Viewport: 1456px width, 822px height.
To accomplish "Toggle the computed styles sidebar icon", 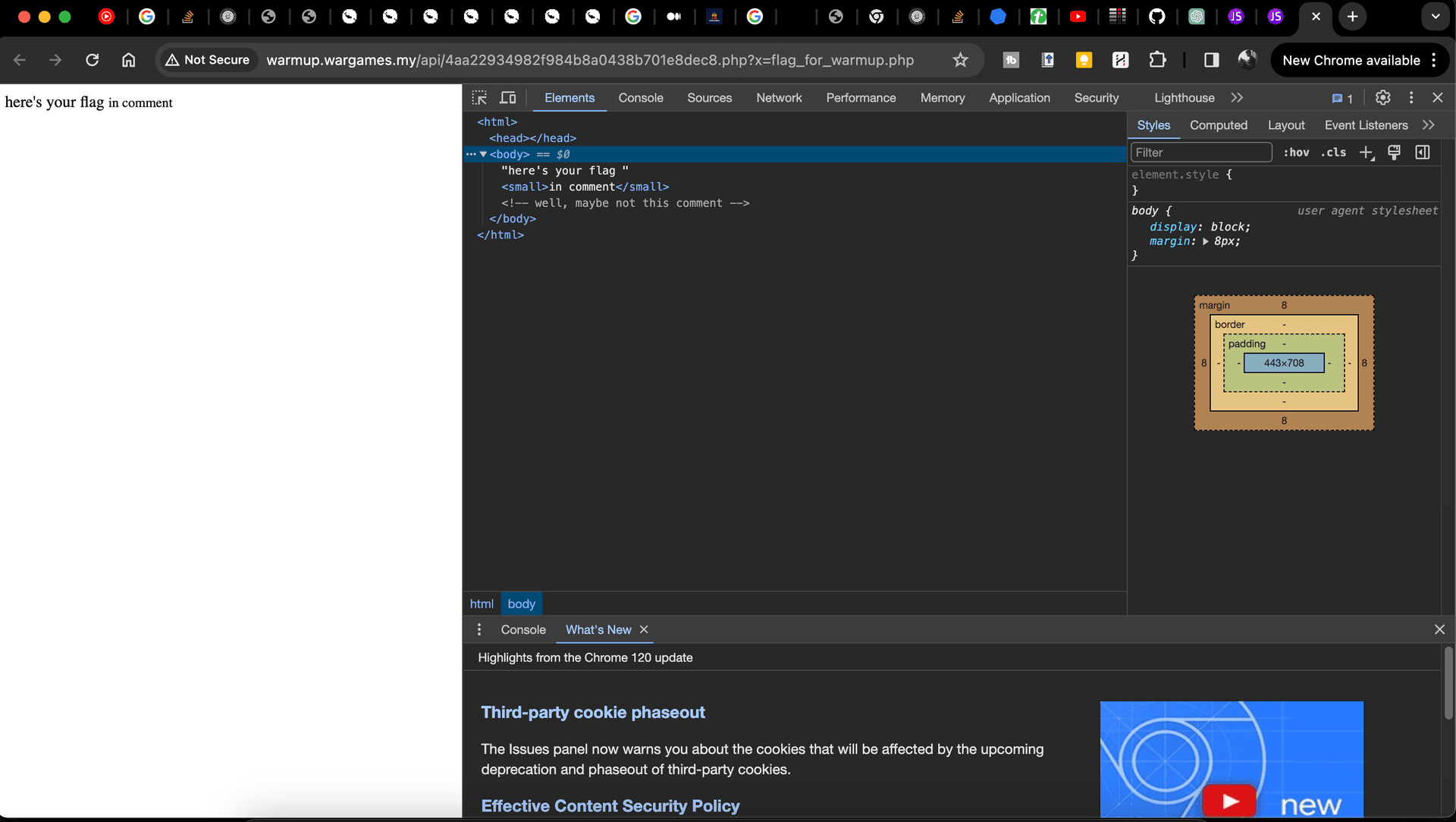I will (x=1423, y=152).
